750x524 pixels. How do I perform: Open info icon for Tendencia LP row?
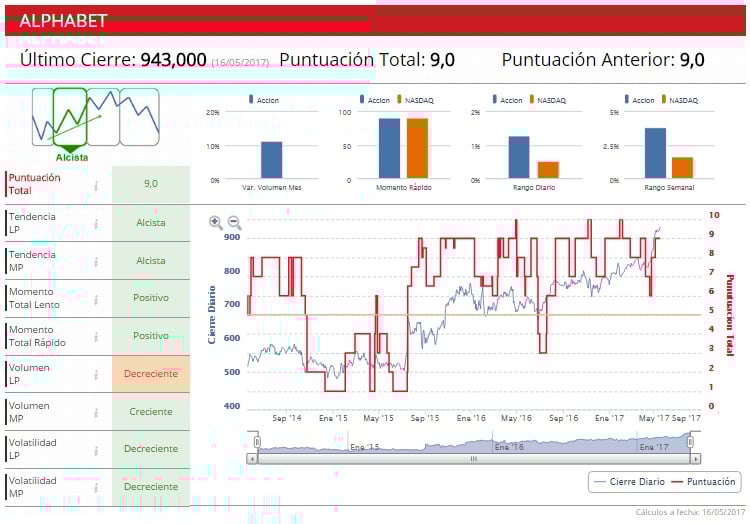pos(96,223)
